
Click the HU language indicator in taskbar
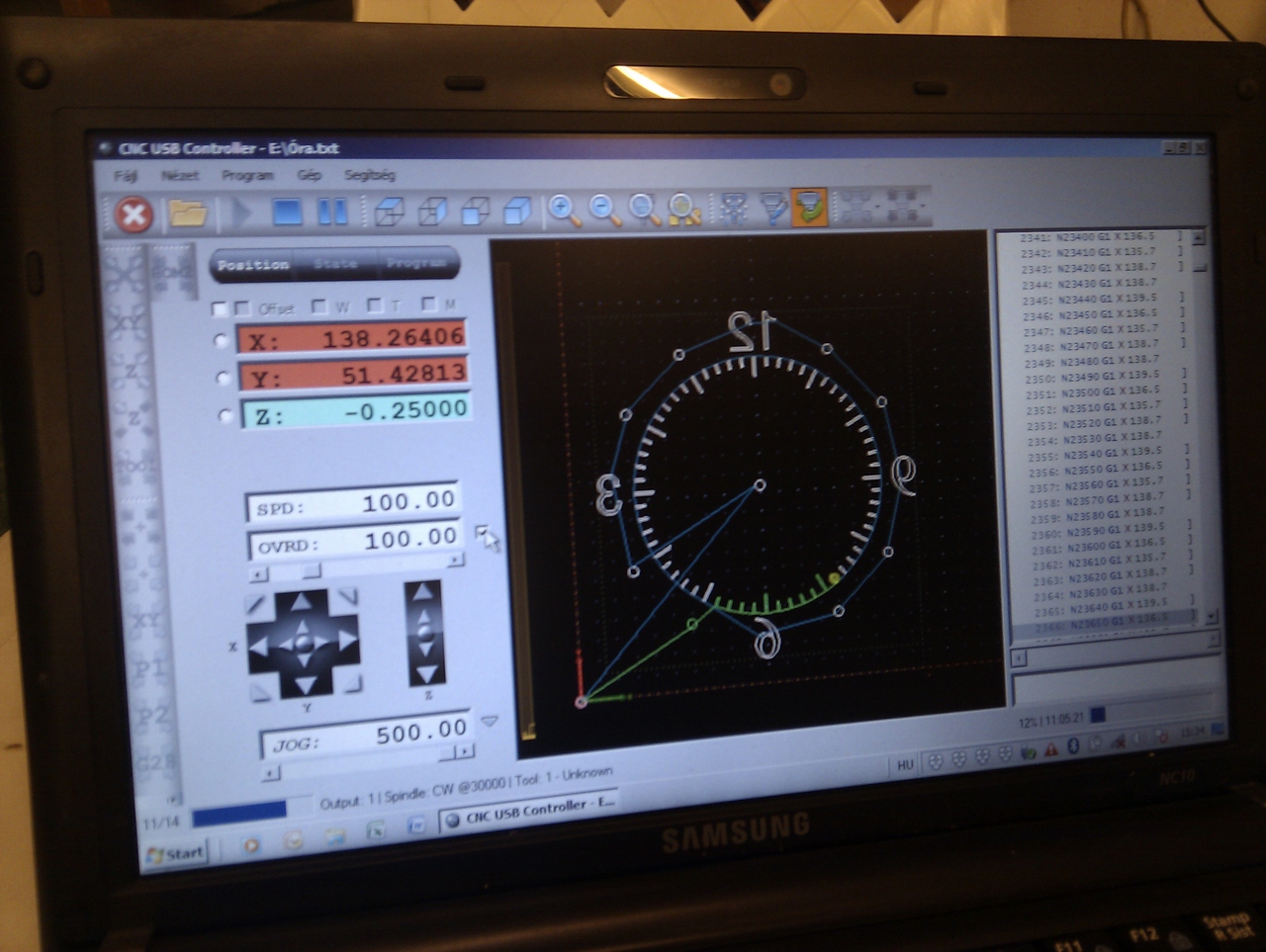tap(905, 765)
